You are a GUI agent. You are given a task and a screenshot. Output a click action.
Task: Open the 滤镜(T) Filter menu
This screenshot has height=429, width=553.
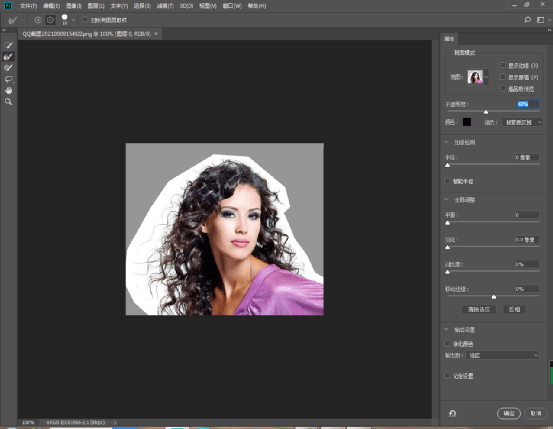tap(165, 6)
